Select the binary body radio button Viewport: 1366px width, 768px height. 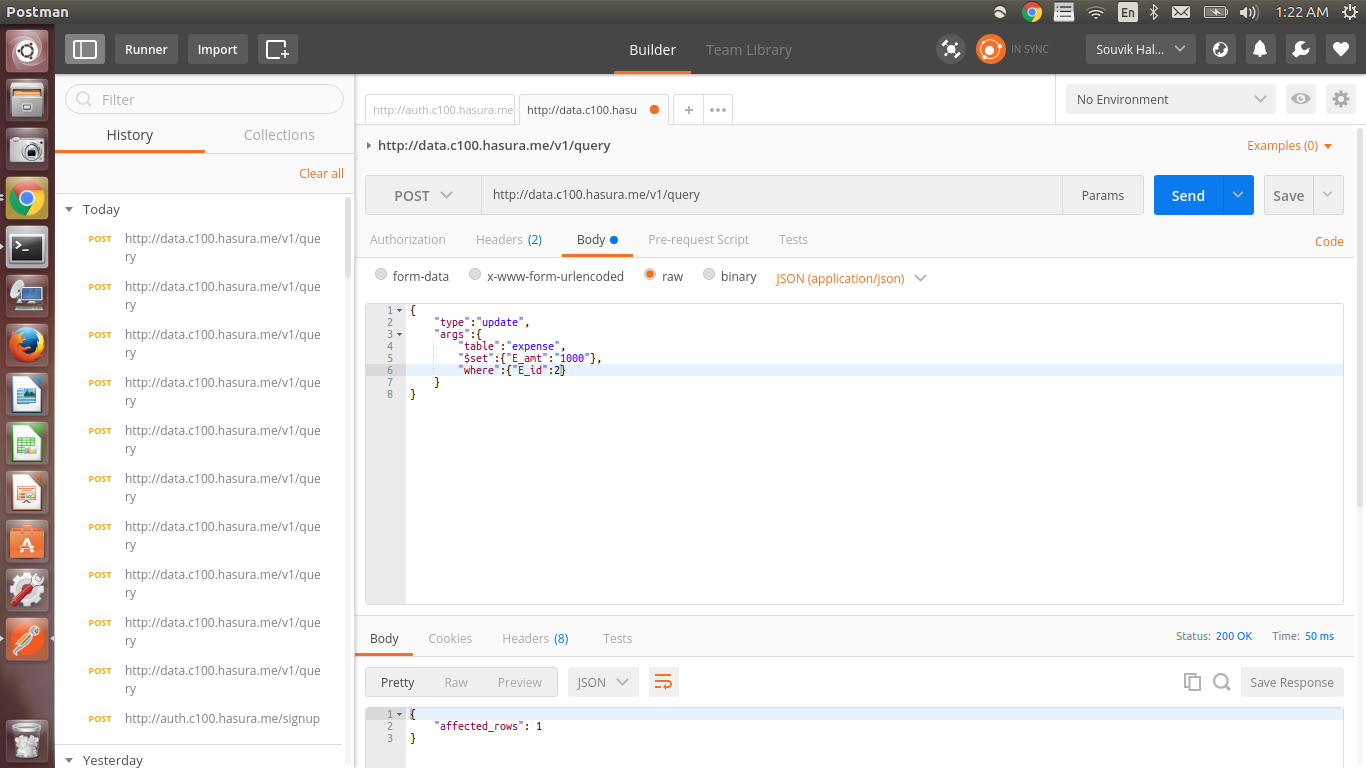[x=709, y=275]
